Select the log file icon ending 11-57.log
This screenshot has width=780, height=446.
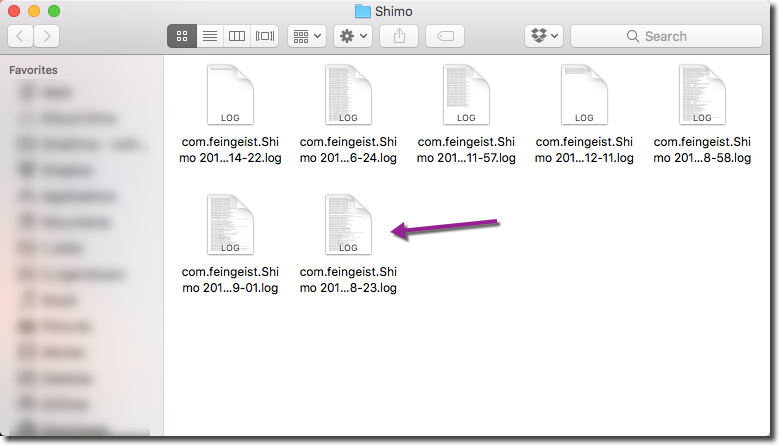pos(466,94)
